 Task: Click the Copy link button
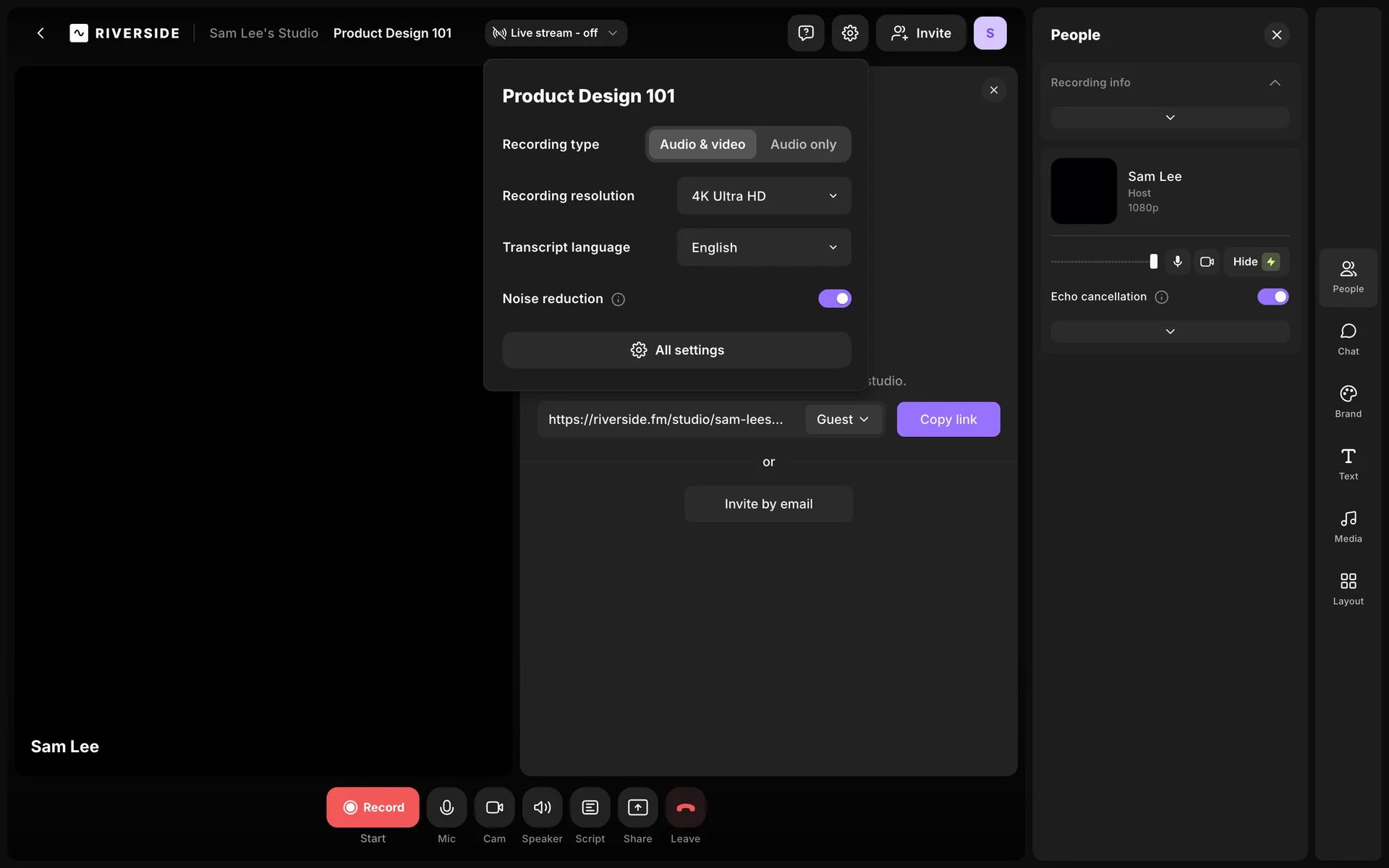click(948, 420)
